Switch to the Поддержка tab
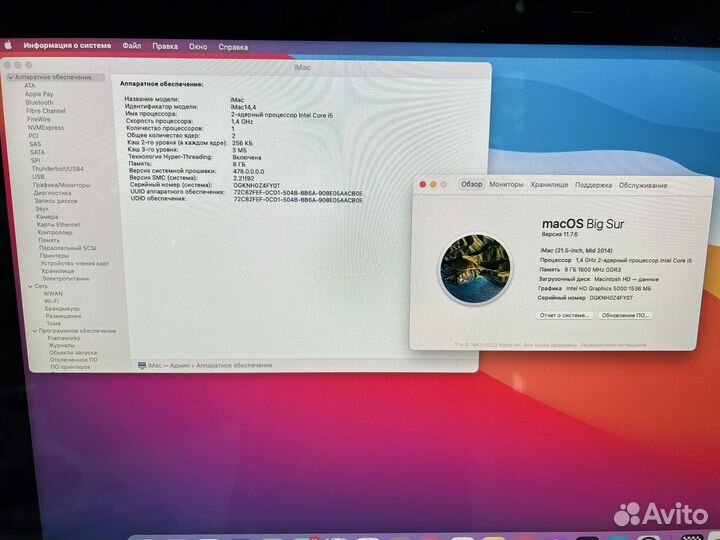The image size is (720, 540). (593, 185)
